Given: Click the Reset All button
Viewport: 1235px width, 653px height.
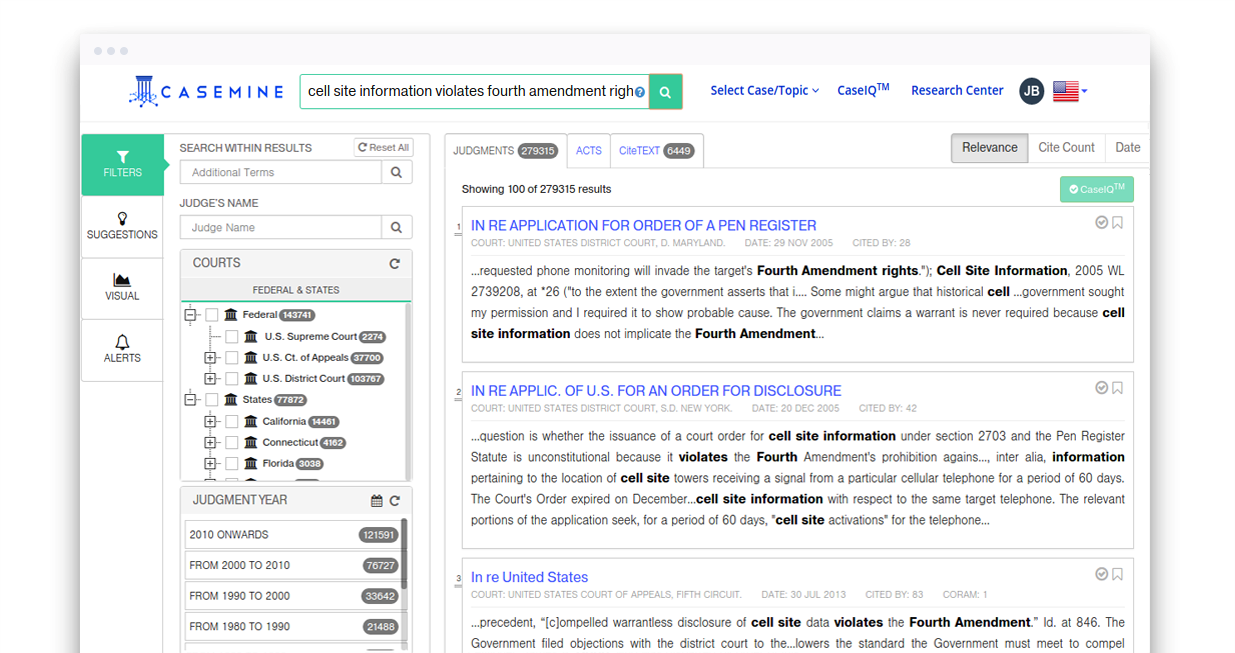Looking at the screenshot, I should (383, 146).
